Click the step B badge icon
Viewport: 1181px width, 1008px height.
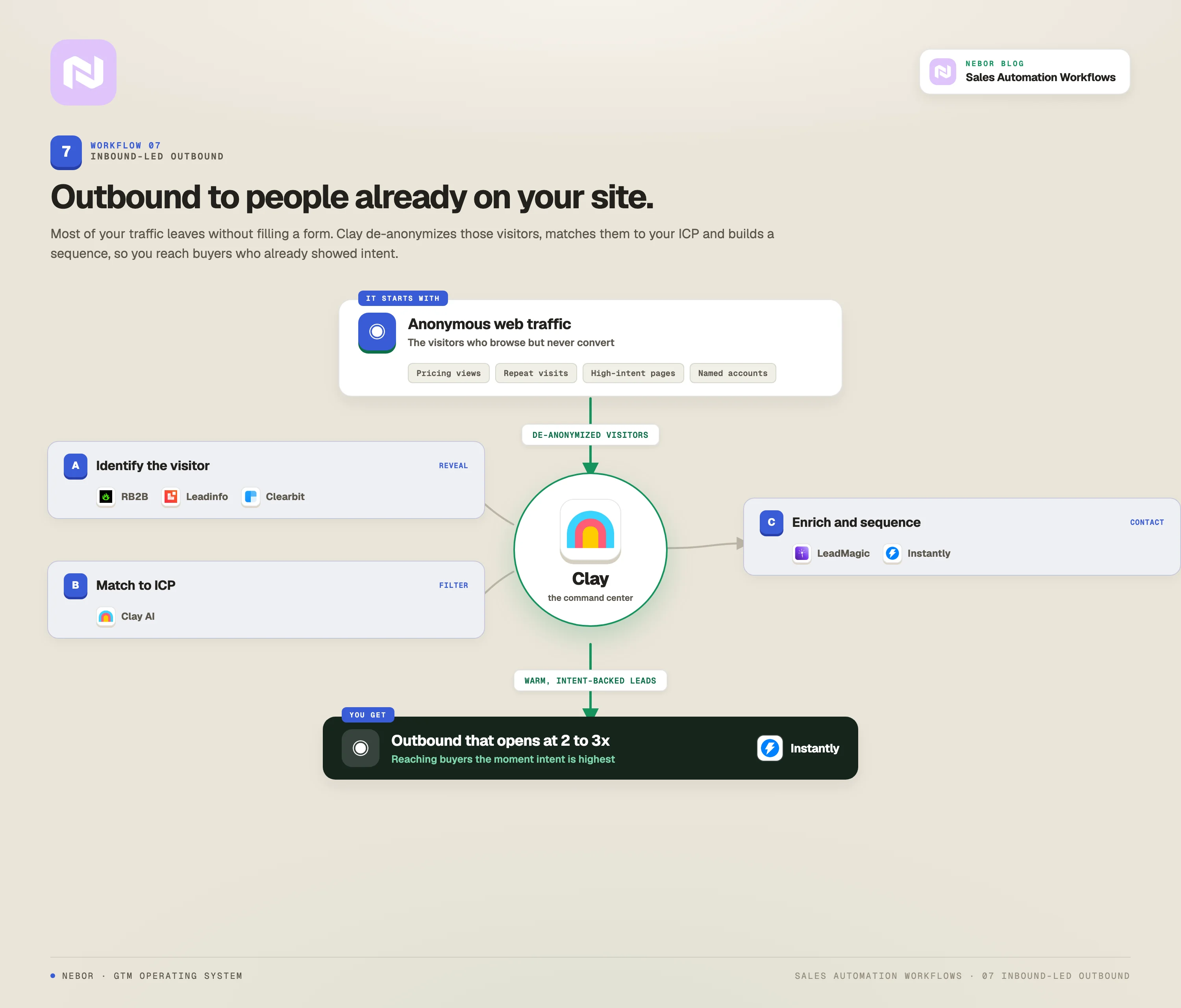tap(75, 586)
